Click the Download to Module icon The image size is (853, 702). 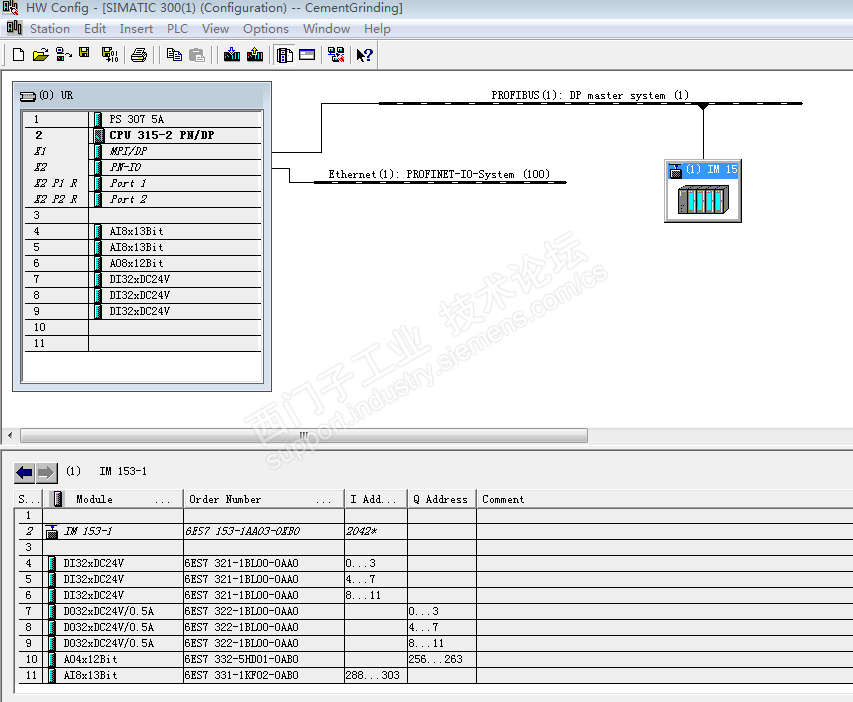(232, 55)
